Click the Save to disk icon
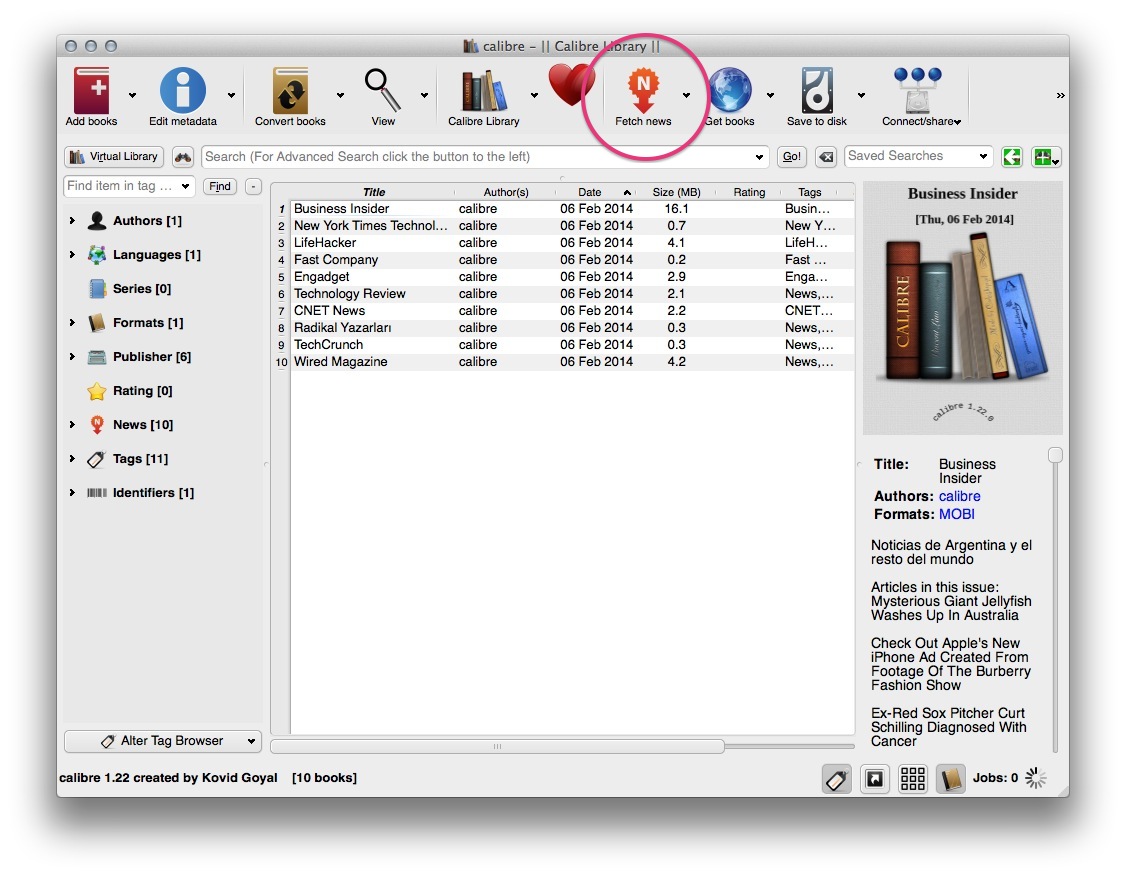 [817, 90]
